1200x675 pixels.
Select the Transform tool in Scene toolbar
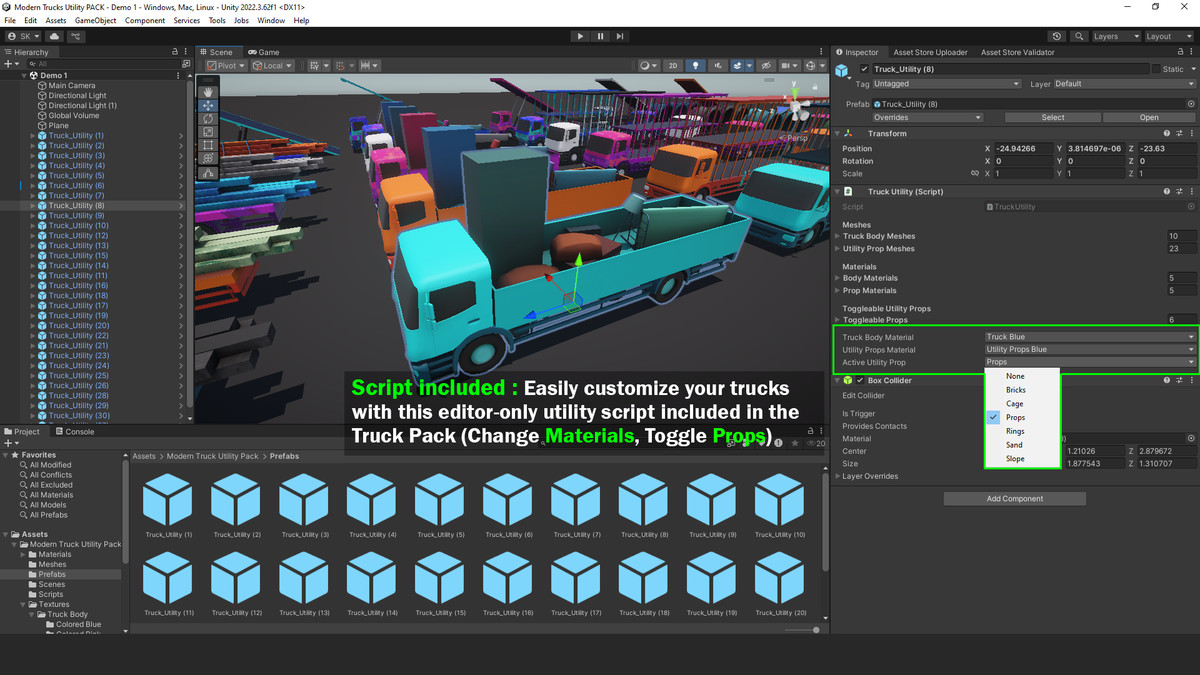208,158
